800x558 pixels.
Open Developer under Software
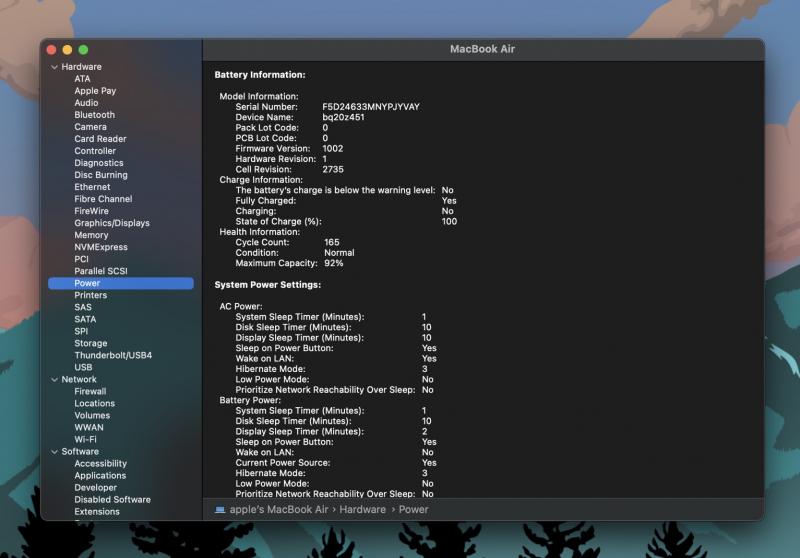click(95, 488)
